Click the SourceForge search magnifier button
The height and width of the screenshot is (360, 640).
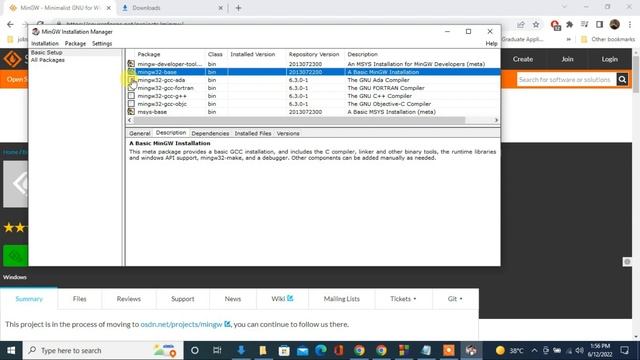[622, 80]
